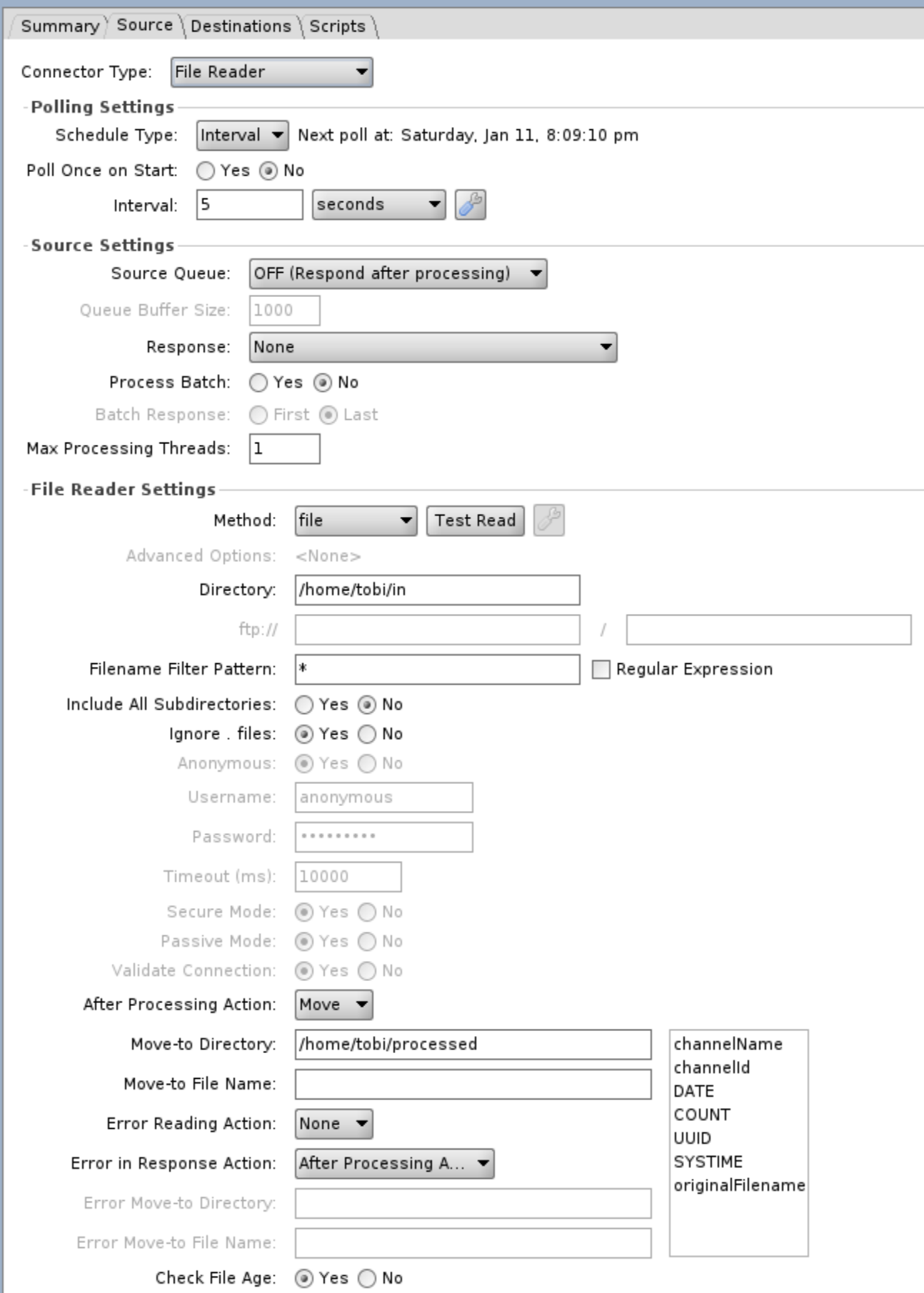Go to the Summary tab
Viewport: 924px width, 1293px height.
(59, 26)
